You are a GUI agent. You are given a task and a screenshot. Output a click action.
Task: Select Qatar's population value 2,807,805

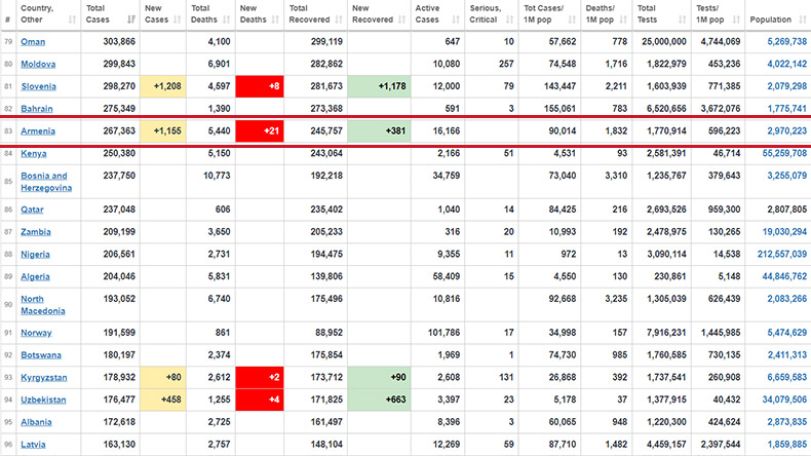tap(787, 209)
